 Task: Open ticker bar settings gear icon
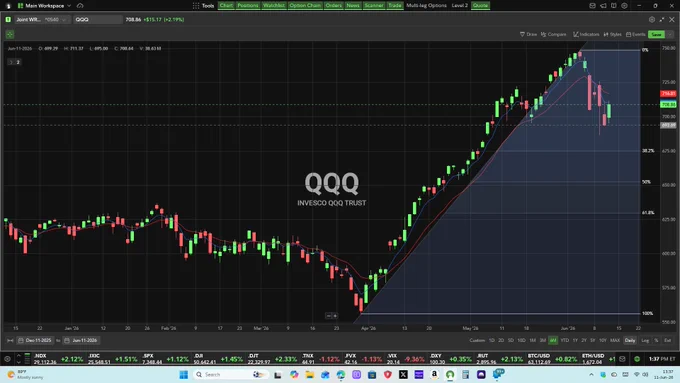[7, 359]
